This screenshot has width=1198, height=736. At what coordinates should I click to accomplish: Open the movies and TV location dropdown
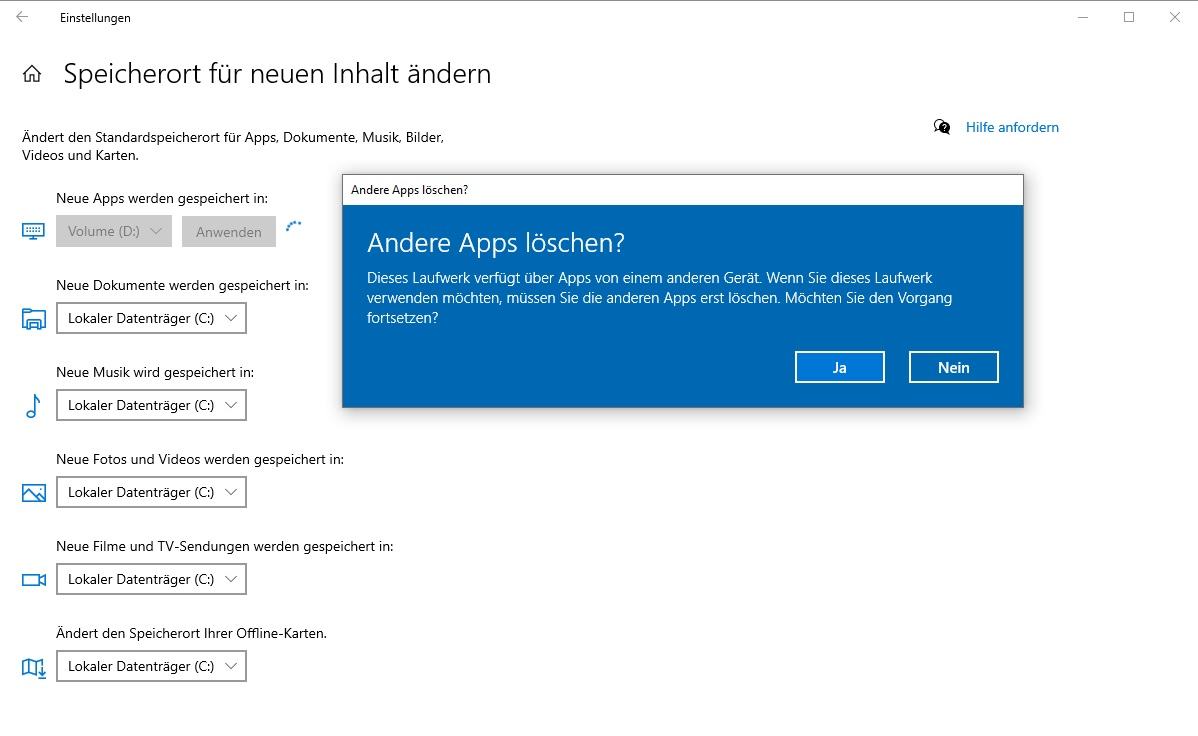click(151, 579)
